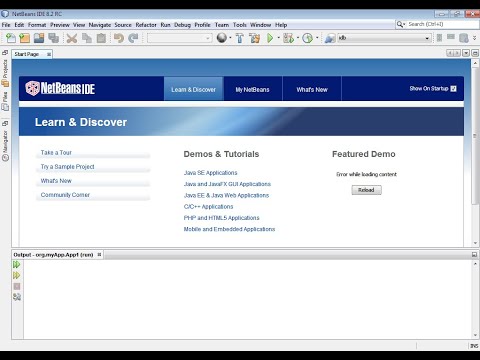Click the Take a Tour link
The width and height of the screenshot is (480, 360).
coord(56,153)
